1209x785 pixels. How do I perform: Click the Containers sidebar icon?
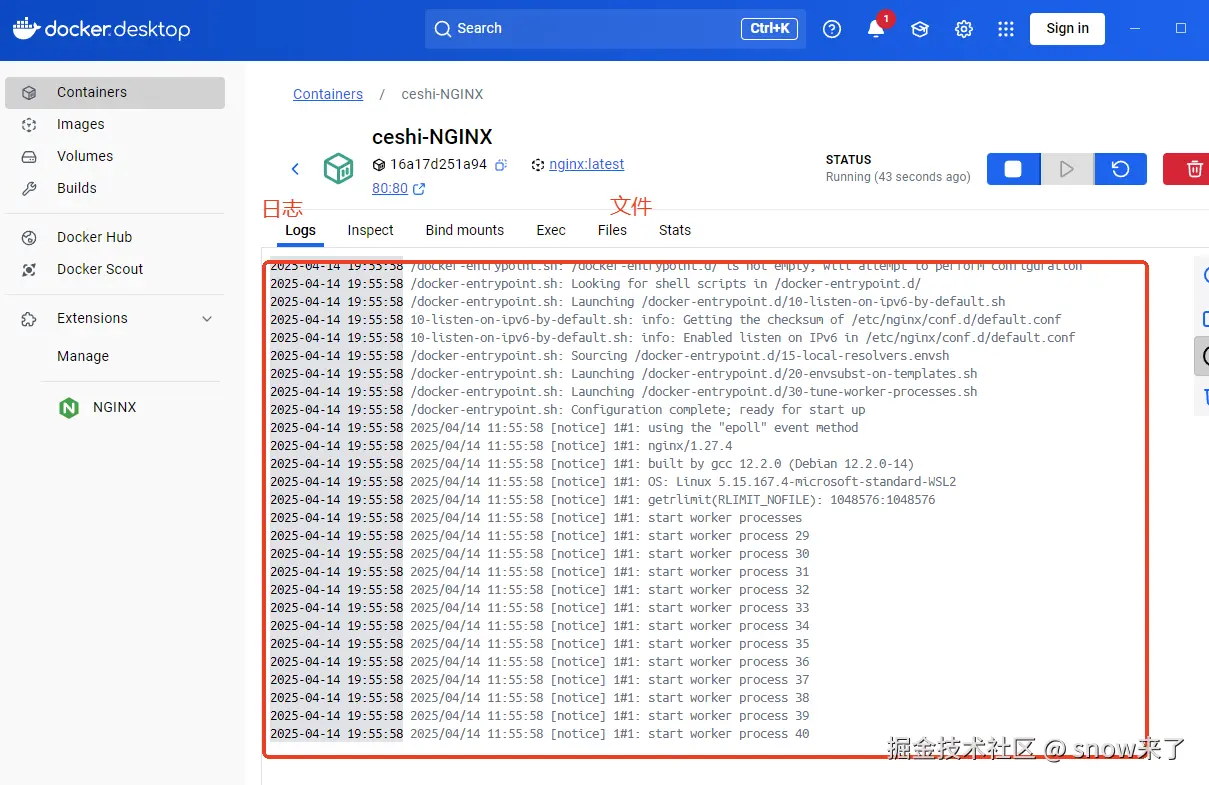coord(29,92)
